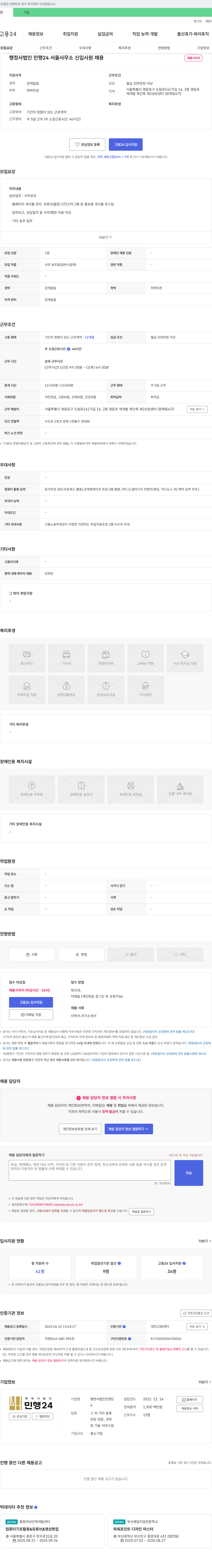Open recommended job 컴퓨터기초활용&유튜브&영상편집
Screen dimensions: 212x1568
pos(32,1529)
